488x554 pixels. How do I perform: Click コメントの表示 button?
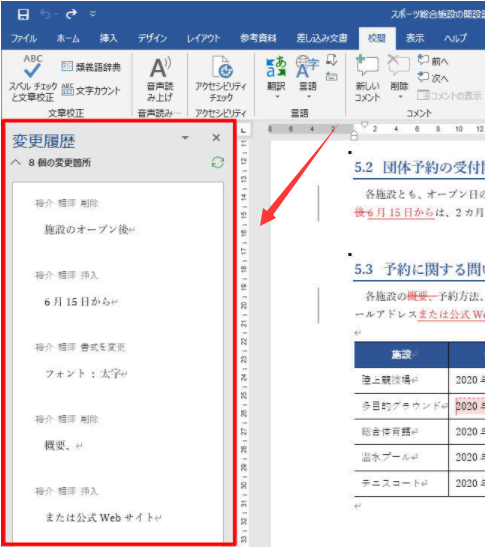pos(449,95)
